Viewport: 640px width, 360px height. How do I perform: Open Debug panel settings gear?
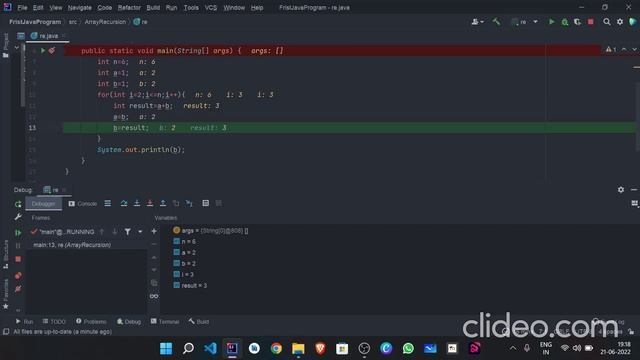tap(621, 190)
